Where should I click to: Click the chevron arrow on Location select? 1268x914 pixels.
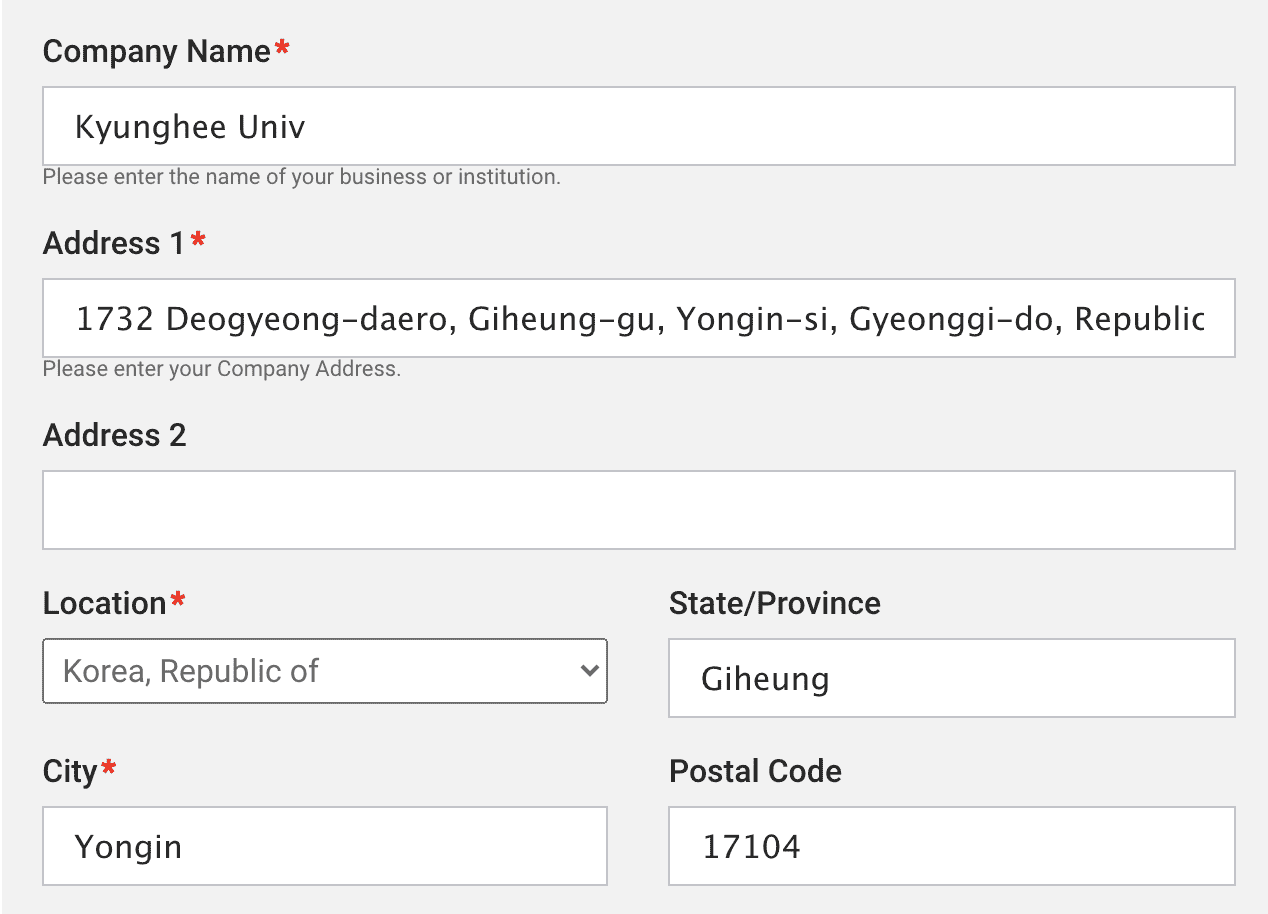(590, 671)
